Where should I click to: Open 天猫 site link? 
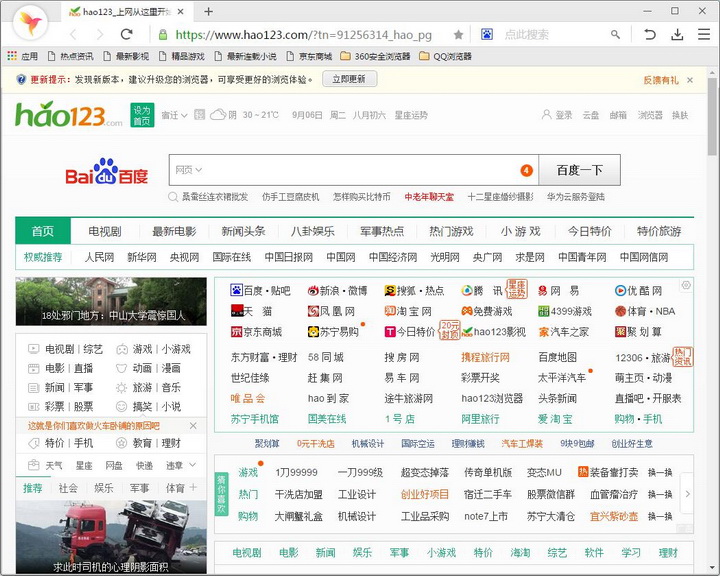251,311
